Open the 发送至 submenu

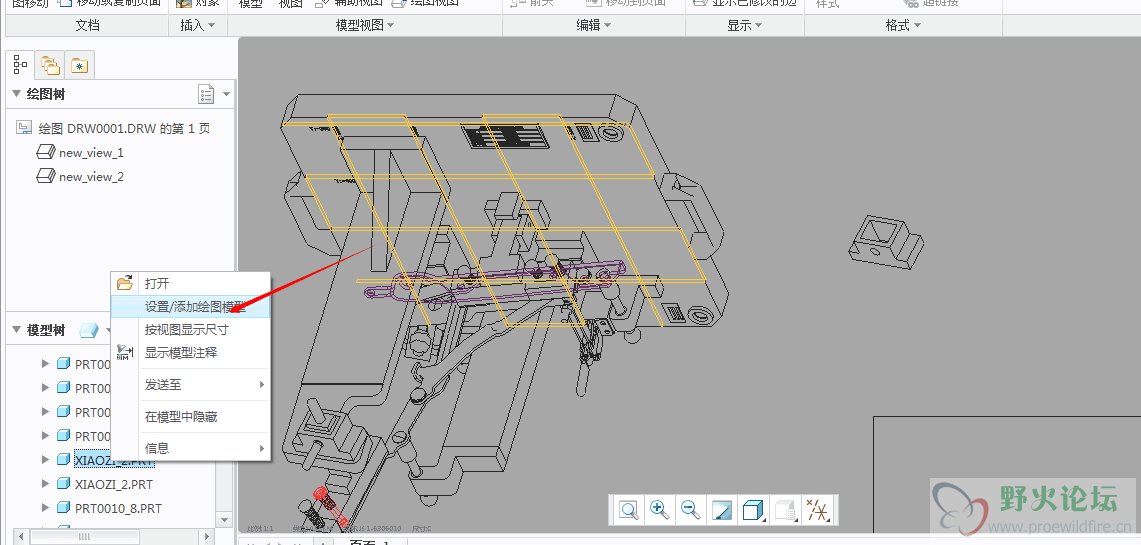coord(163,384)
